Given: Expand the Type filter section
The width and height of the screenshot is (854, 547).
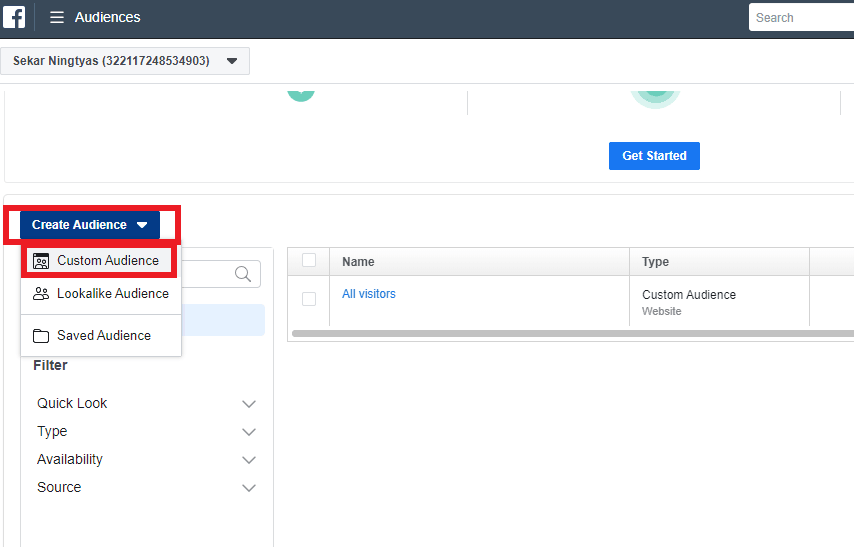Looking at the screenshot, I should coord(249,432).
